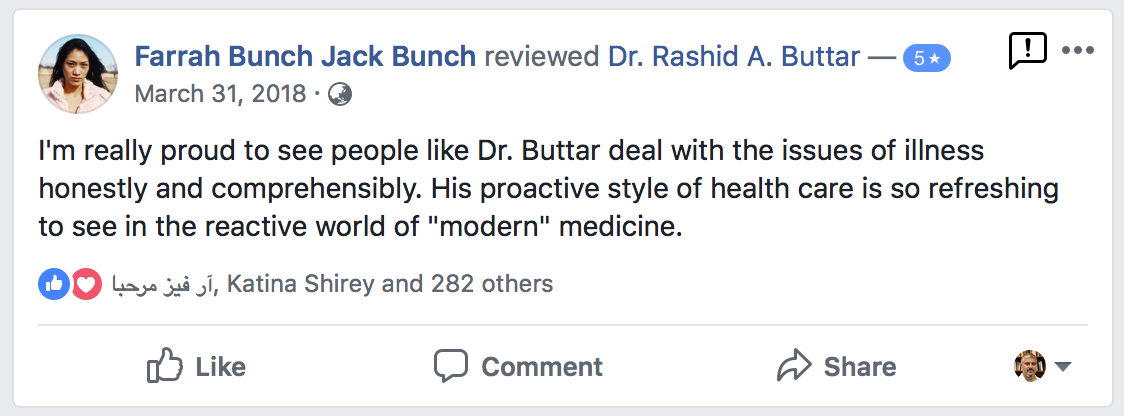Expand the comment-as profile selector arrow
The height and width of the screenshot is (416, 1124).
(x=1063, y=367)
